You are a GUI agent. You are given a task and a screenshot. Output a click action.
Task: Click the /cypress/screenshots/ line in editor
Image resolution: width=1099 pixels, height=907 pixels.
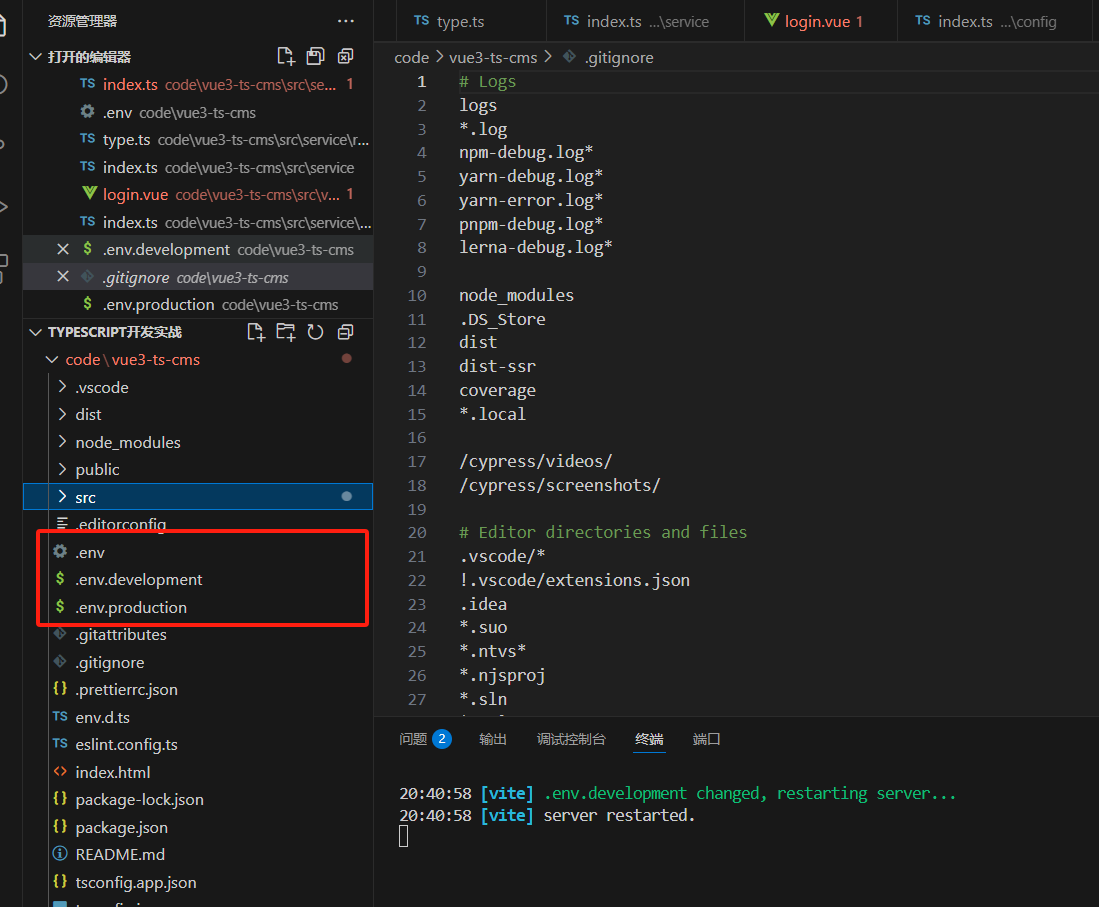click(559, 485)
